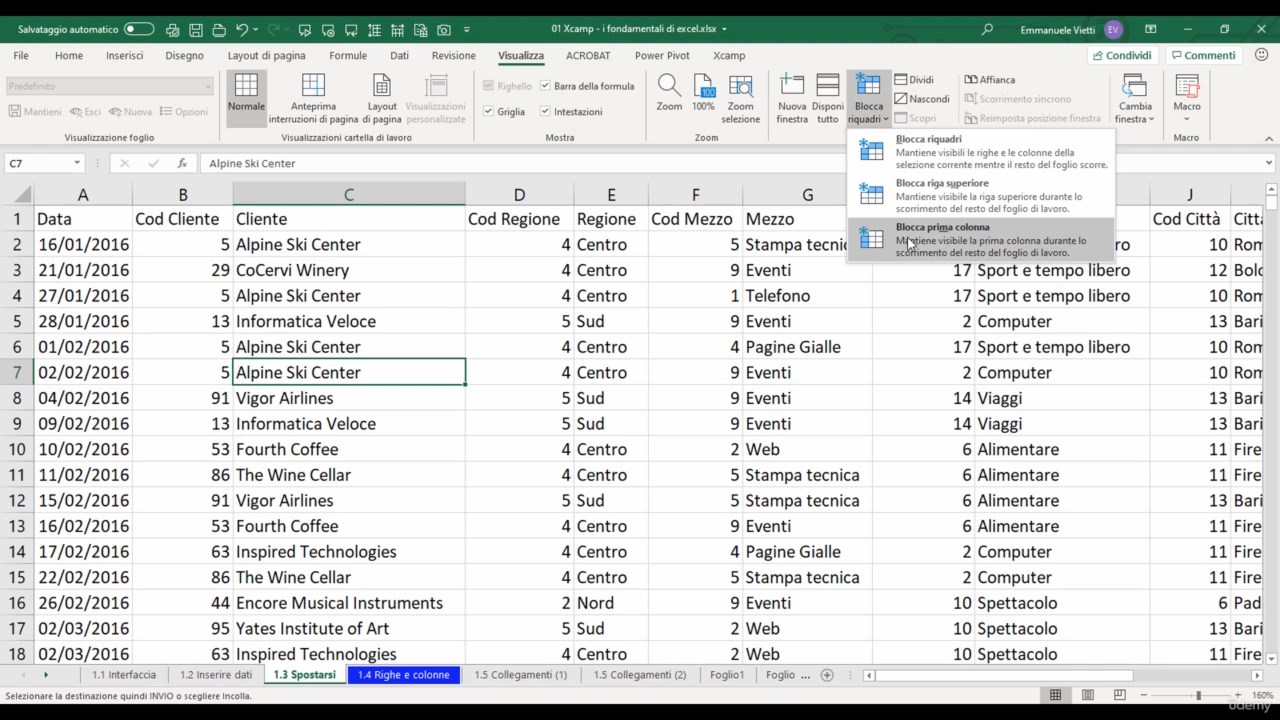Switch to Layout di pagina view

tap(382, 98)
